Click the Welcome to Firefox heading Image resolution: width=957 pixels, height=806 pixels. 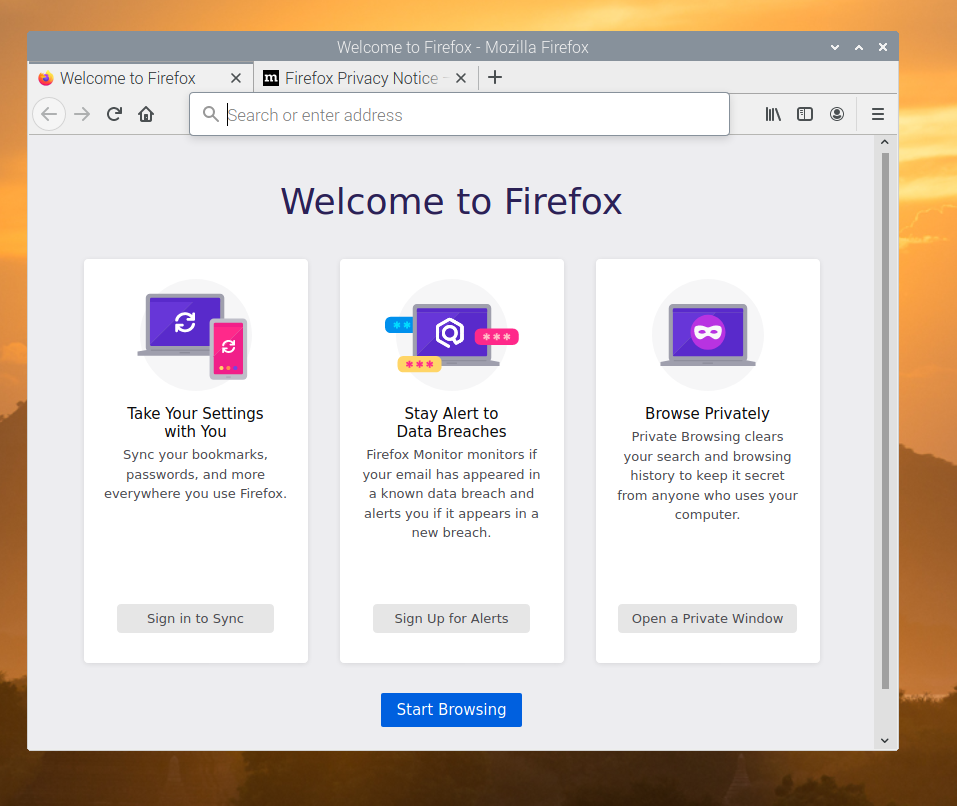451,201
